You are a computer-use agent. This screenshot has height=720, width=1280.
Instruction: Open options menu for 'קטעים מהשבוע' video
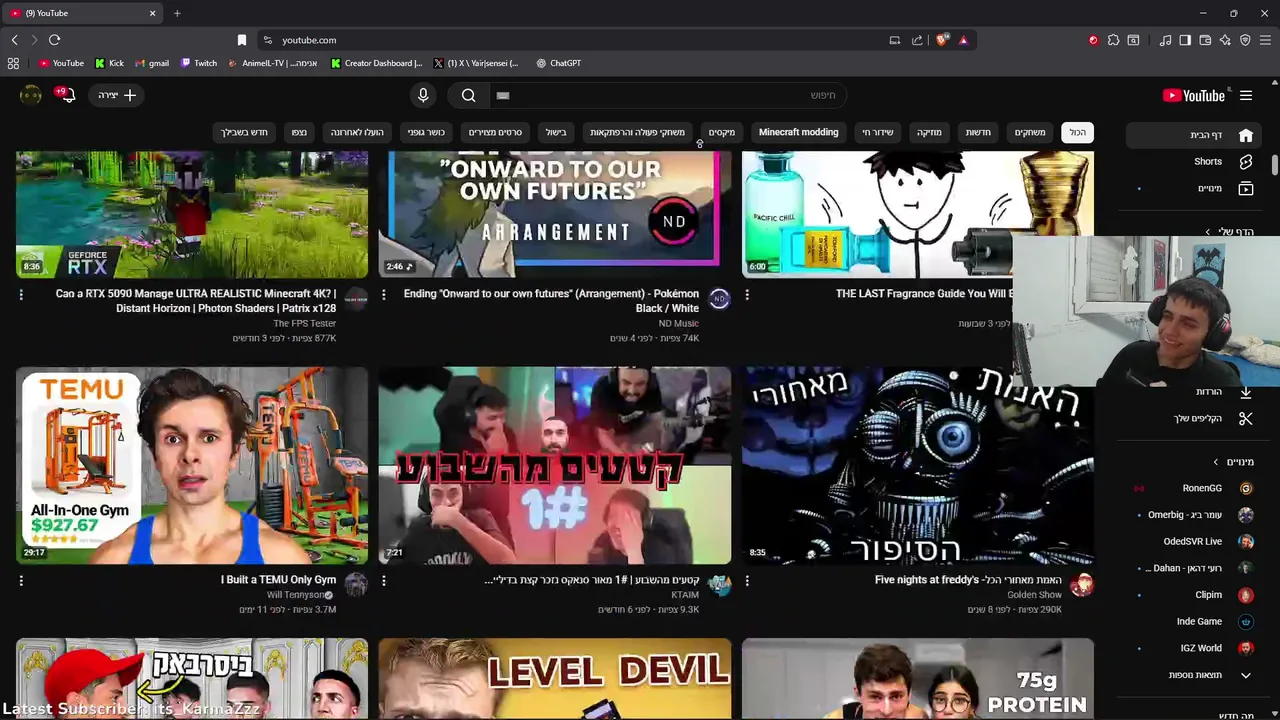click(384, 580)
